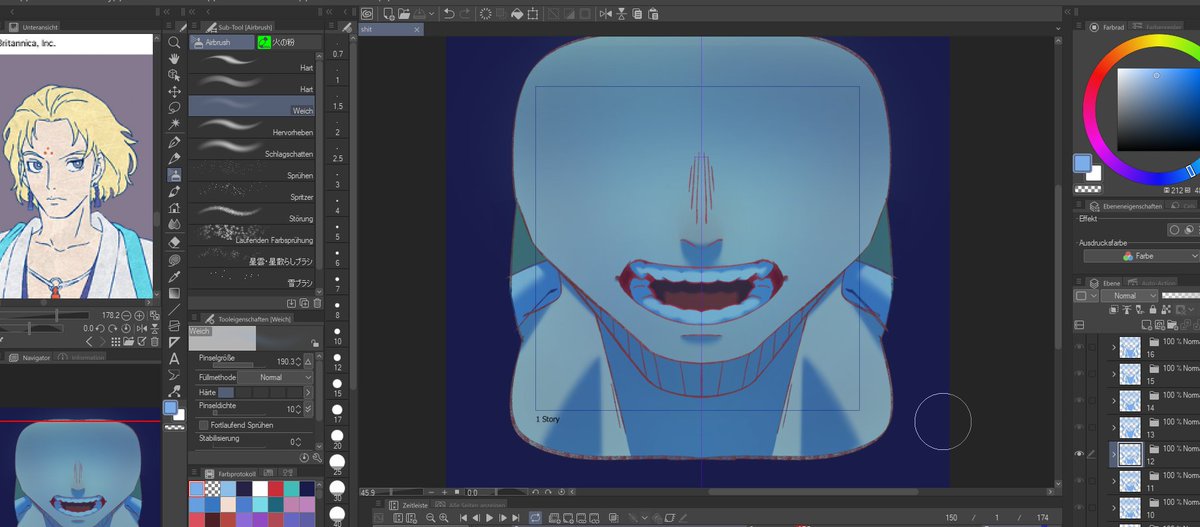The width and height of the screenshot is (1200, 527).
Task: Select the Gradient tool
Action: pyautogui.click(x=174, y=292)
